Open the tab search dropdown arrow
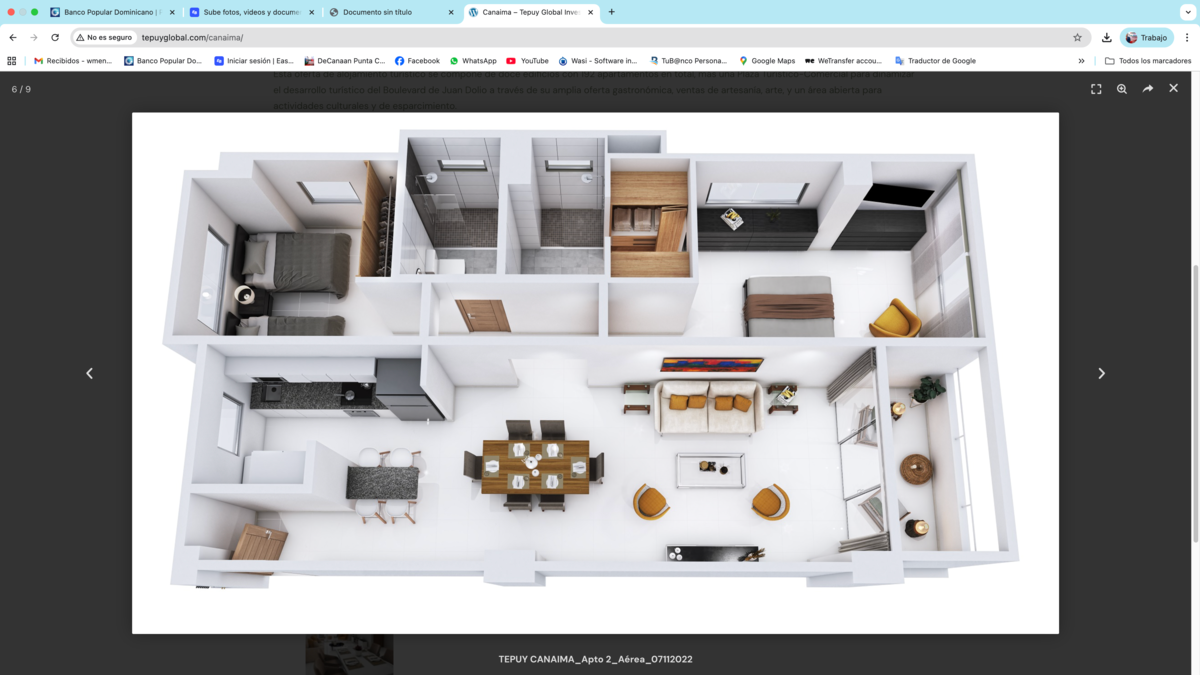1200x675 pixels. [x=1188, y=12]
